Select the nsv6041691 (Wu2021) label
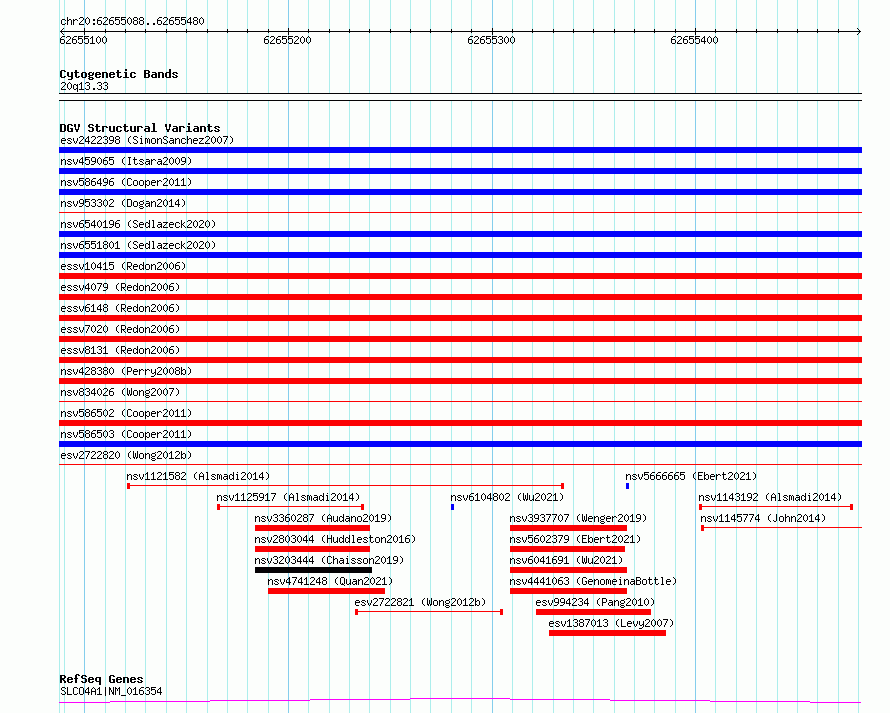This screenshot has height=713, width=890. coord(566,560)
